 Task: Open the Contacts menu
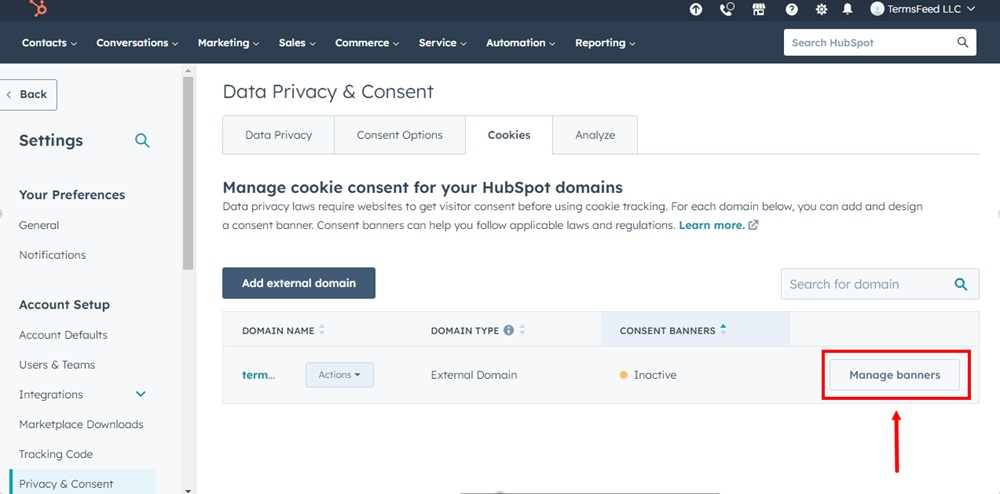[49, 43]
